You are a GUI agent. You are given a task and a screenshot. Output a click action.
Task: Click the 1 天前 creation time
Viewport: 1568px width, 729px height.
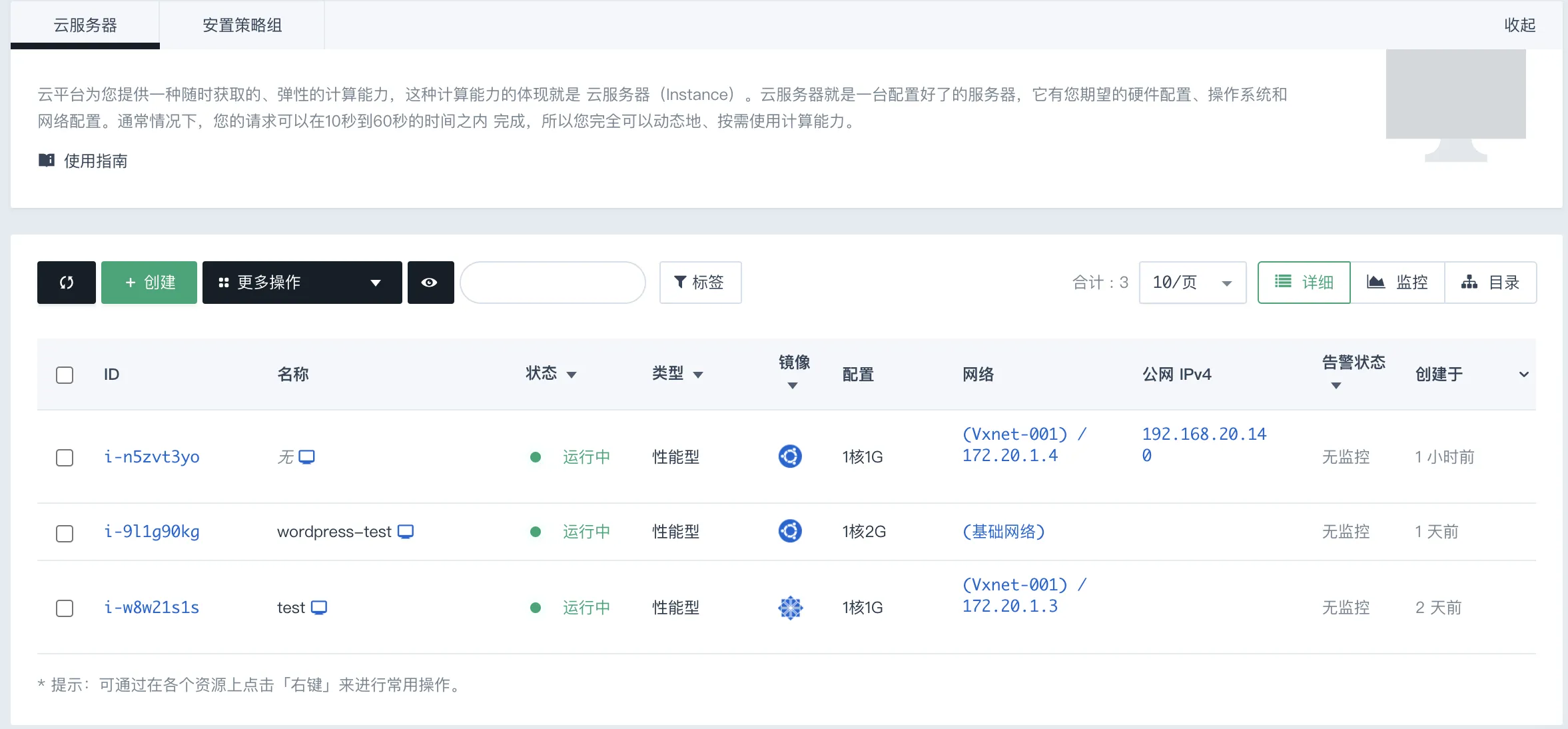point(1437,532)
